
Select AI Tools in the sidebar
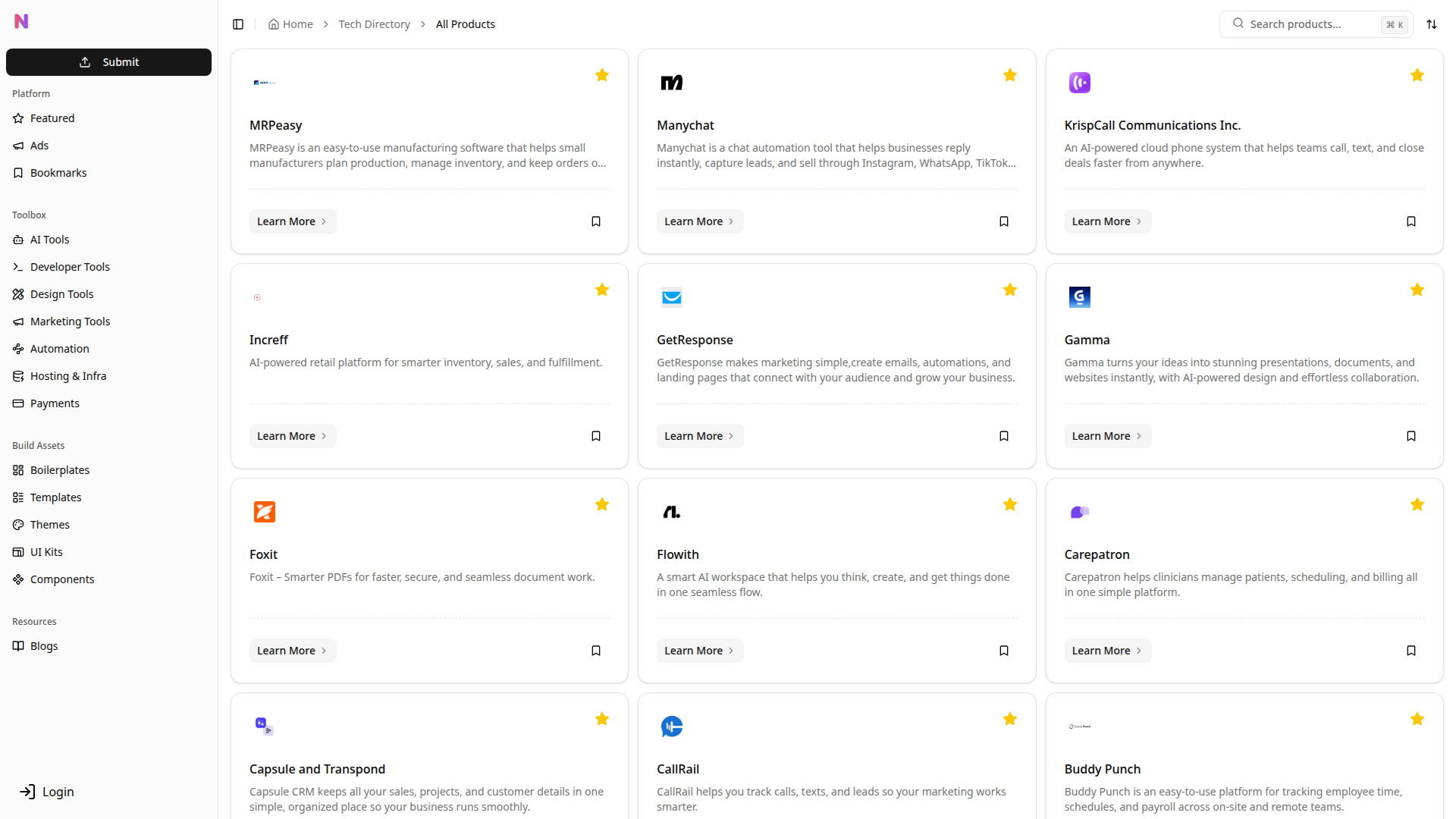(49, 239)
